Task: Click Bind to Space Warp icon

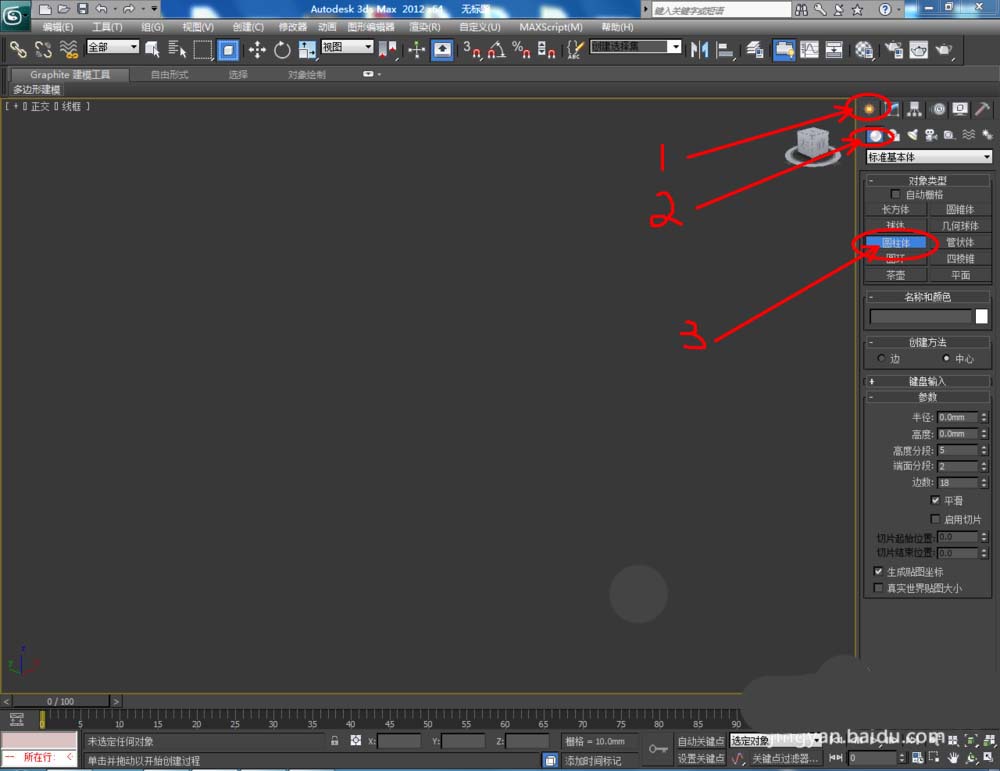Action: click(x=68, y=50)
